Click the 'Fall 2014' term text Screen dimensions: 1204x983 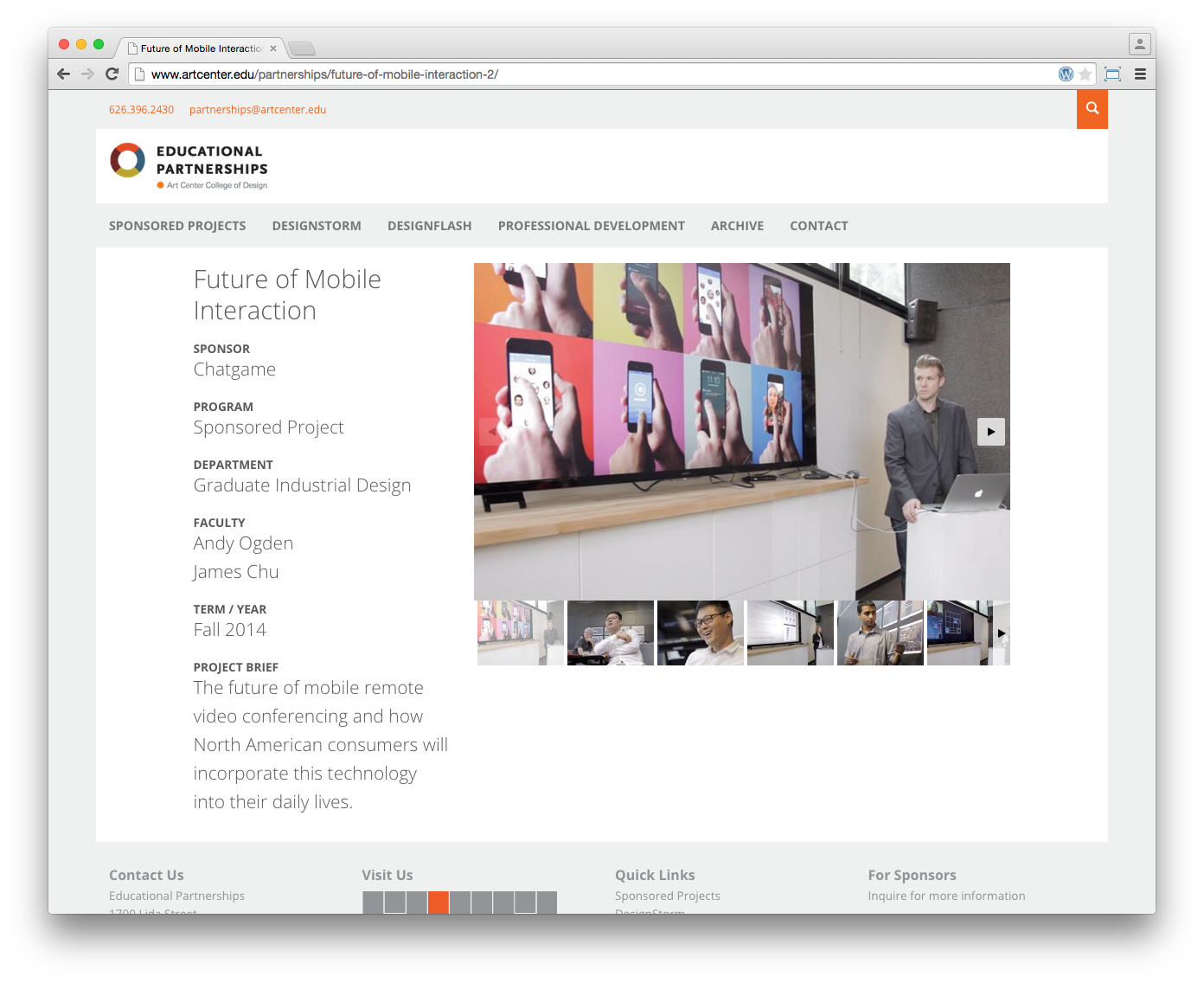tap(230, 630)
